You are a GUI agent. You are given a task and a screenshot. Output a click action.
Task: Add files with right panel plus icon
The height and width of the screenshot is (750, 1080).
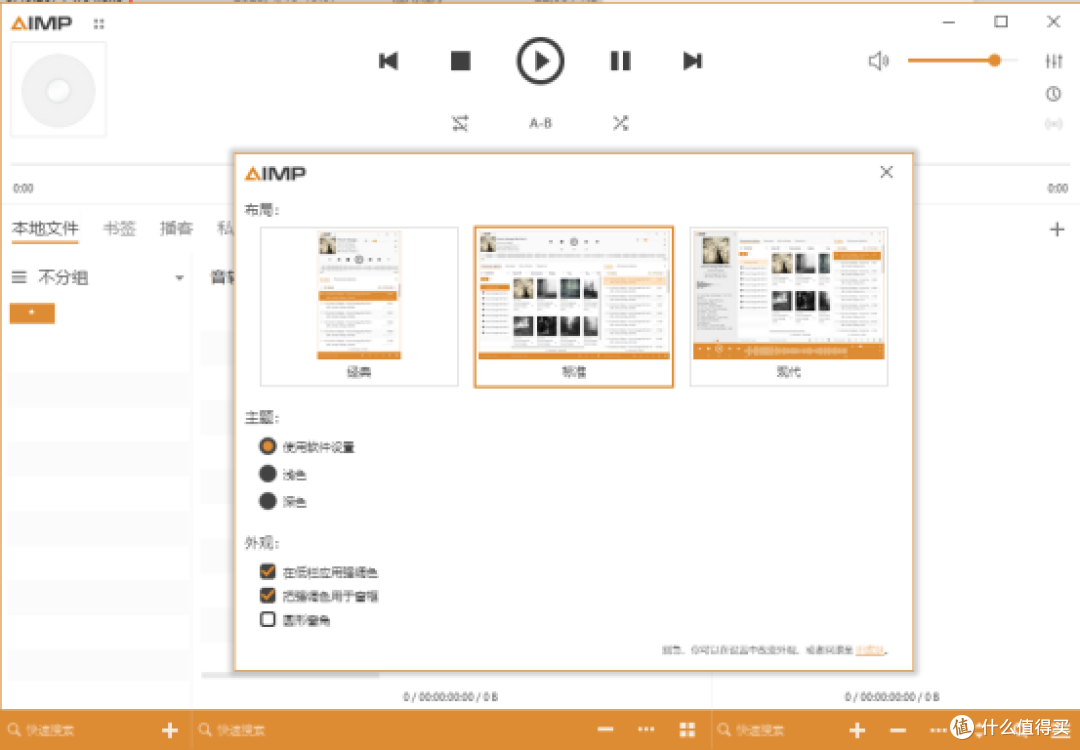(x=857, y=730)
